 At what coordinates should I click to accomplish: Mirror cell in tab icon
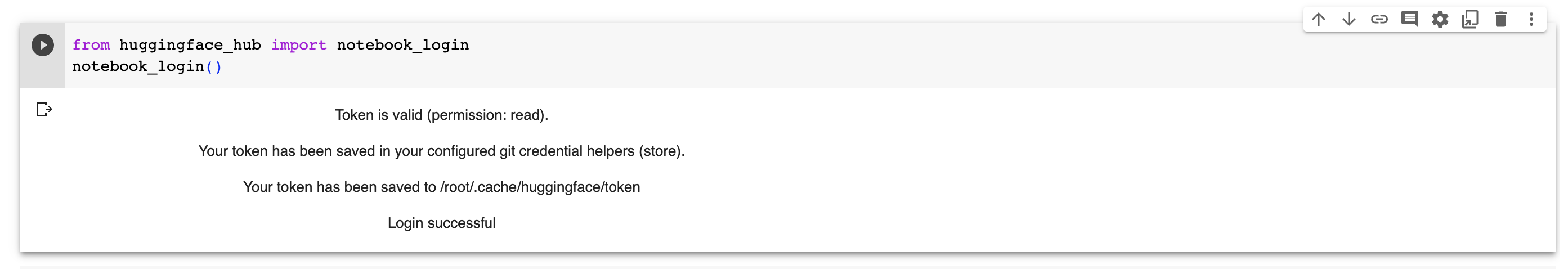1471,20
